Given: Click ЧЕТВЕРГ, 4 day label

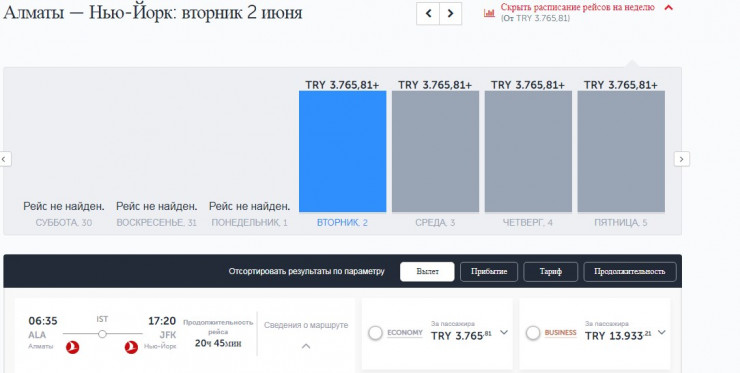Looking at the screenshot, I should (x=528, y=223).
